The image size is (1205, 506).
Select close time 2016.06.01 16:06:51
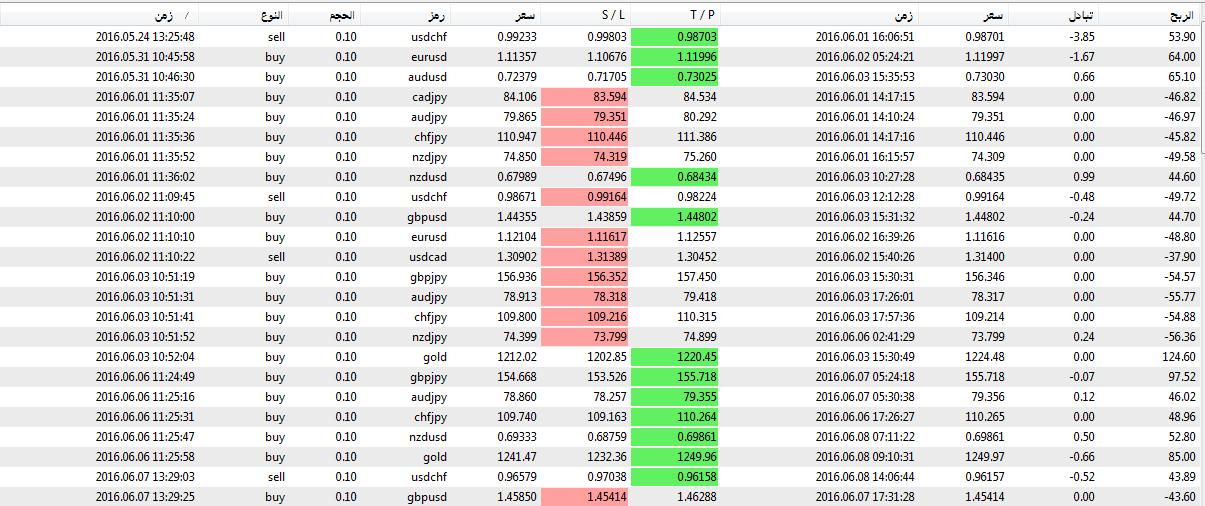pyautogui.click(x=866, y=37)
